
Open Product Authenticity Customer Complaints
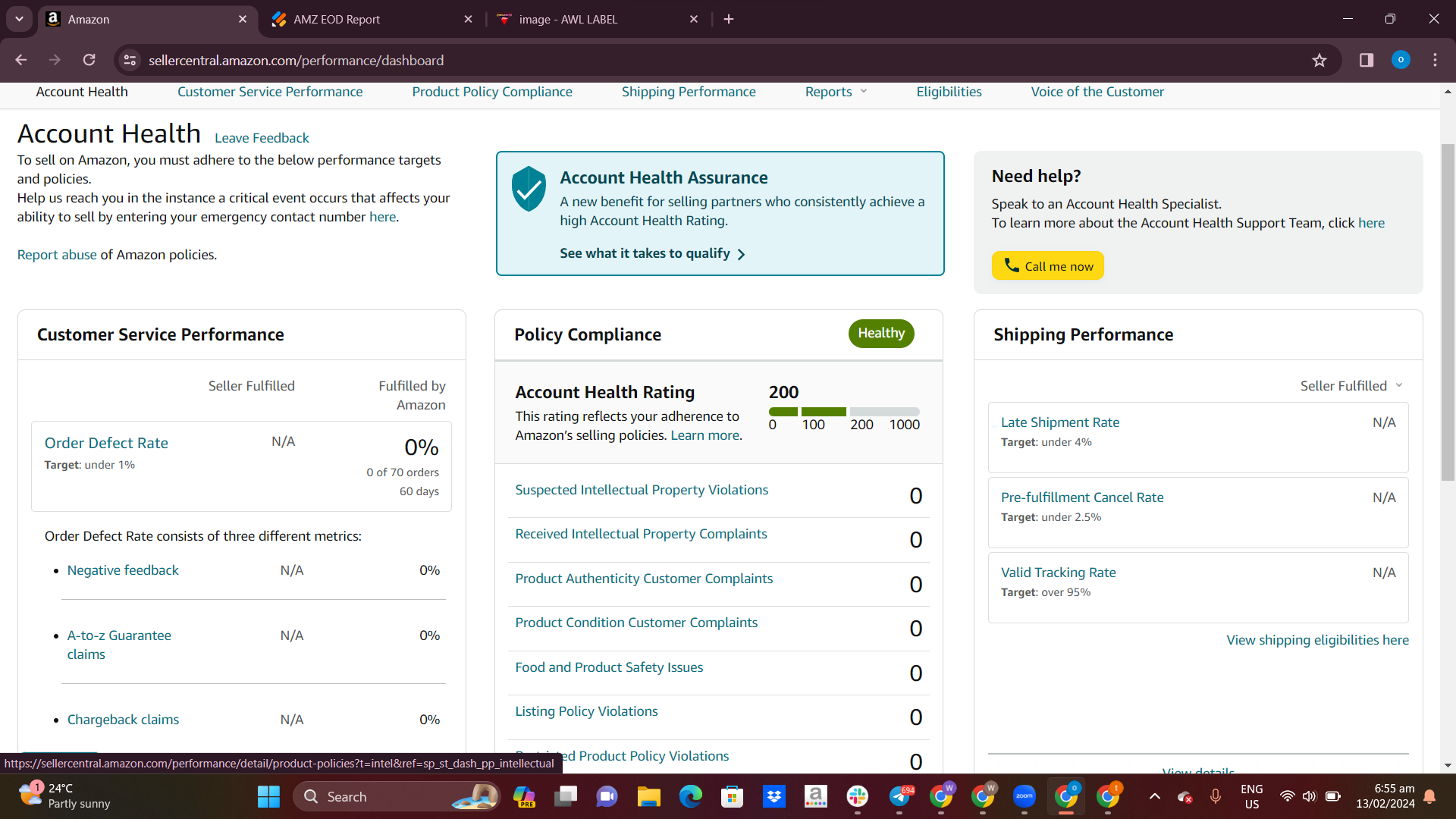click(644, 579)
